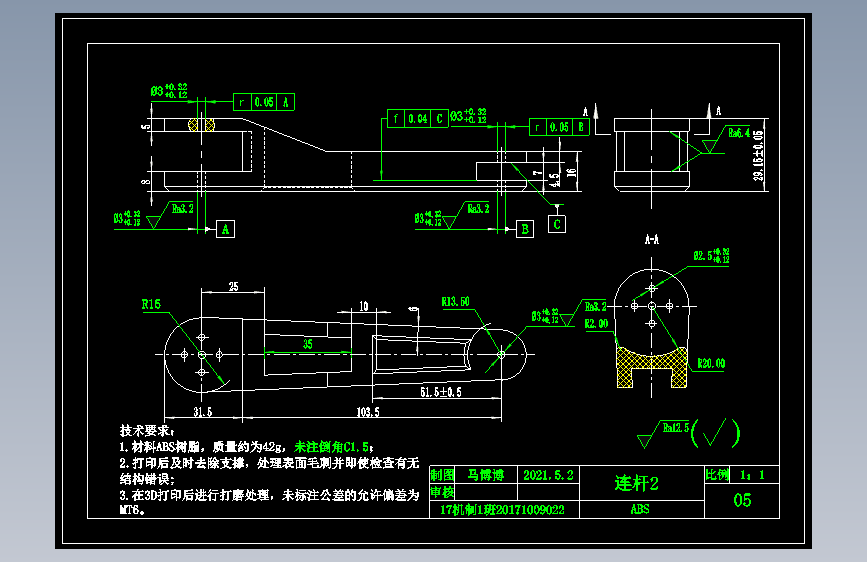The height and width of the screenshot is (562, 867).
Task: Select the 25 dimension value
Action: 233,286
